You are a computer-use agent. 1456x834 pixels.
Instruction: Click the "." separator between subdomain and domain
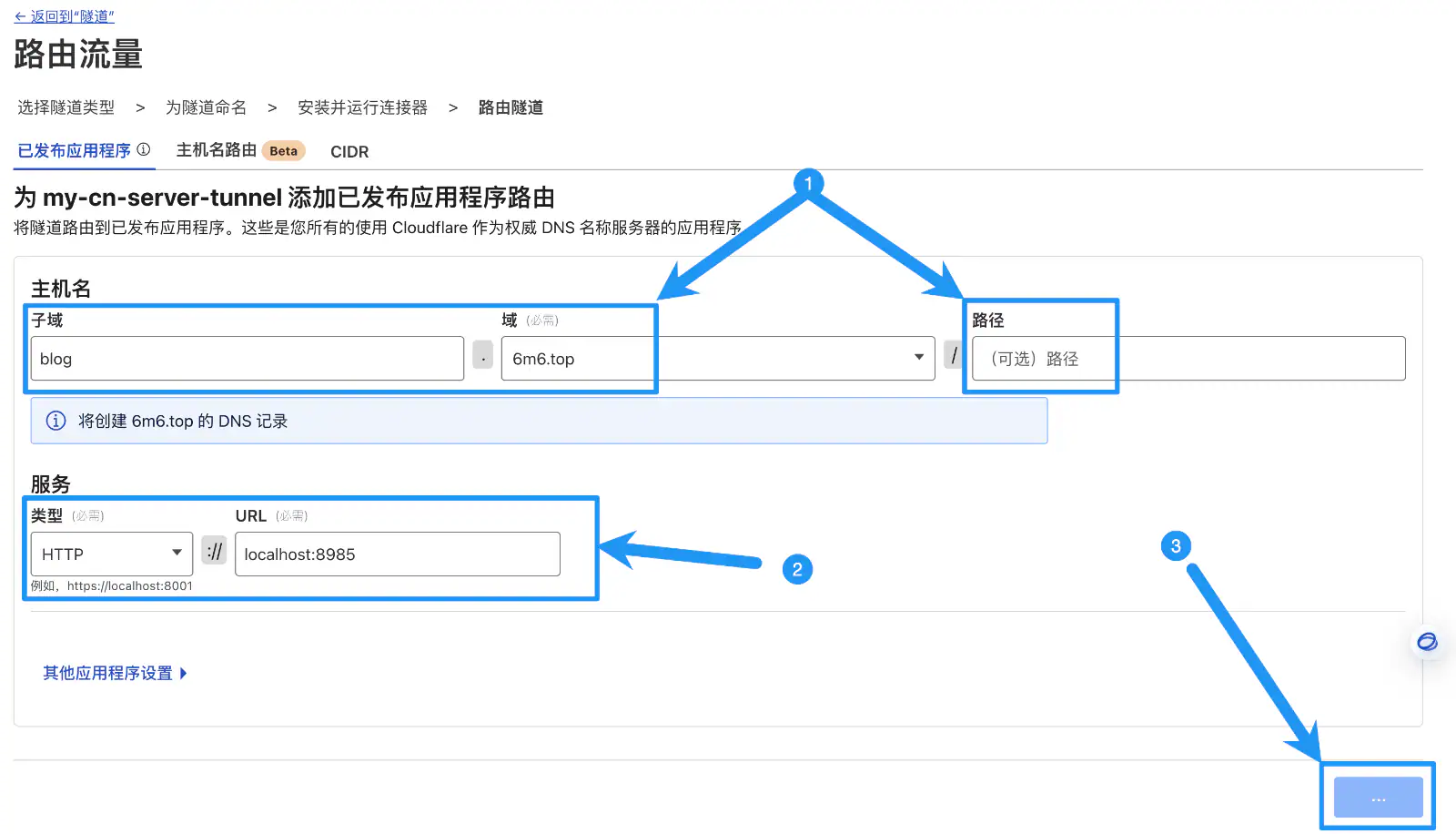click(x=482, y=356)
